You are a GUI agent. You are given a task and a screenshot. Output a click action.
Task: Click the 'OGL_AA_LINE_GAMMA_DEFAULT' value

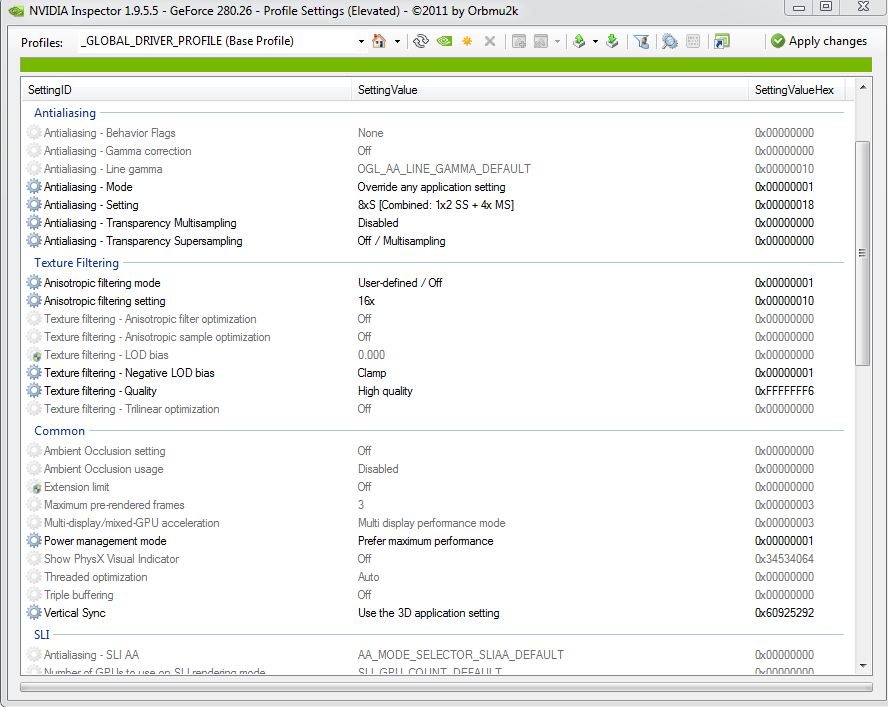point(444,169)
